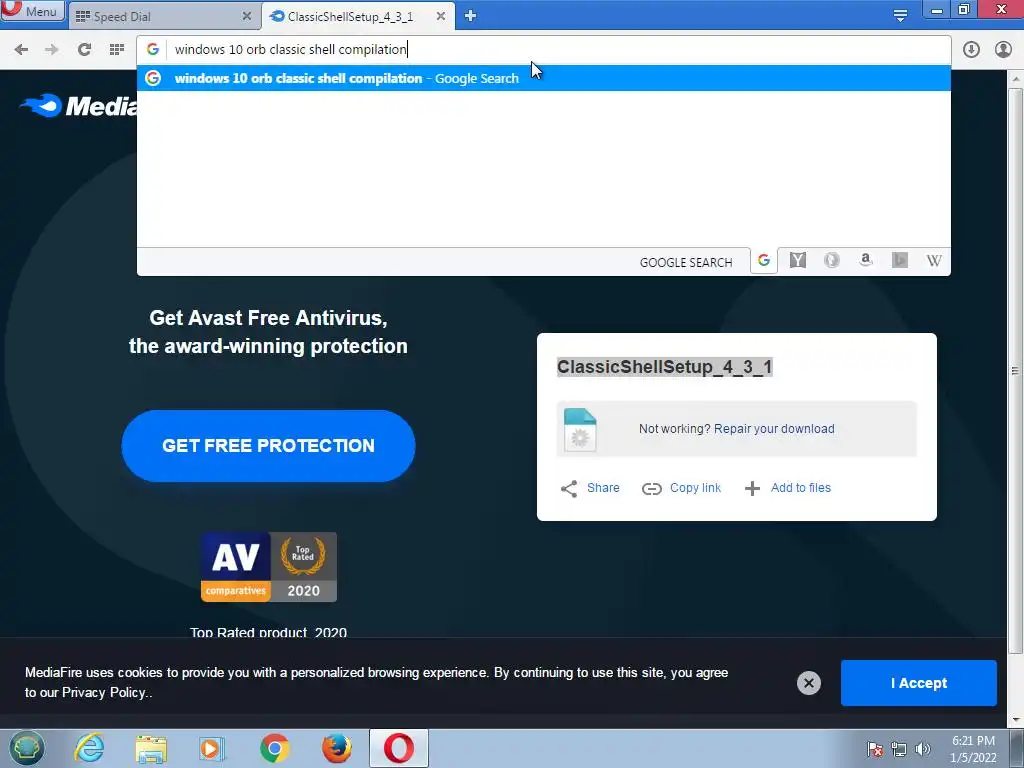The width and height of the screenshot is (1024, 768).
Task: Select the Google Search suggestion row
Action: tap(543, 78)
